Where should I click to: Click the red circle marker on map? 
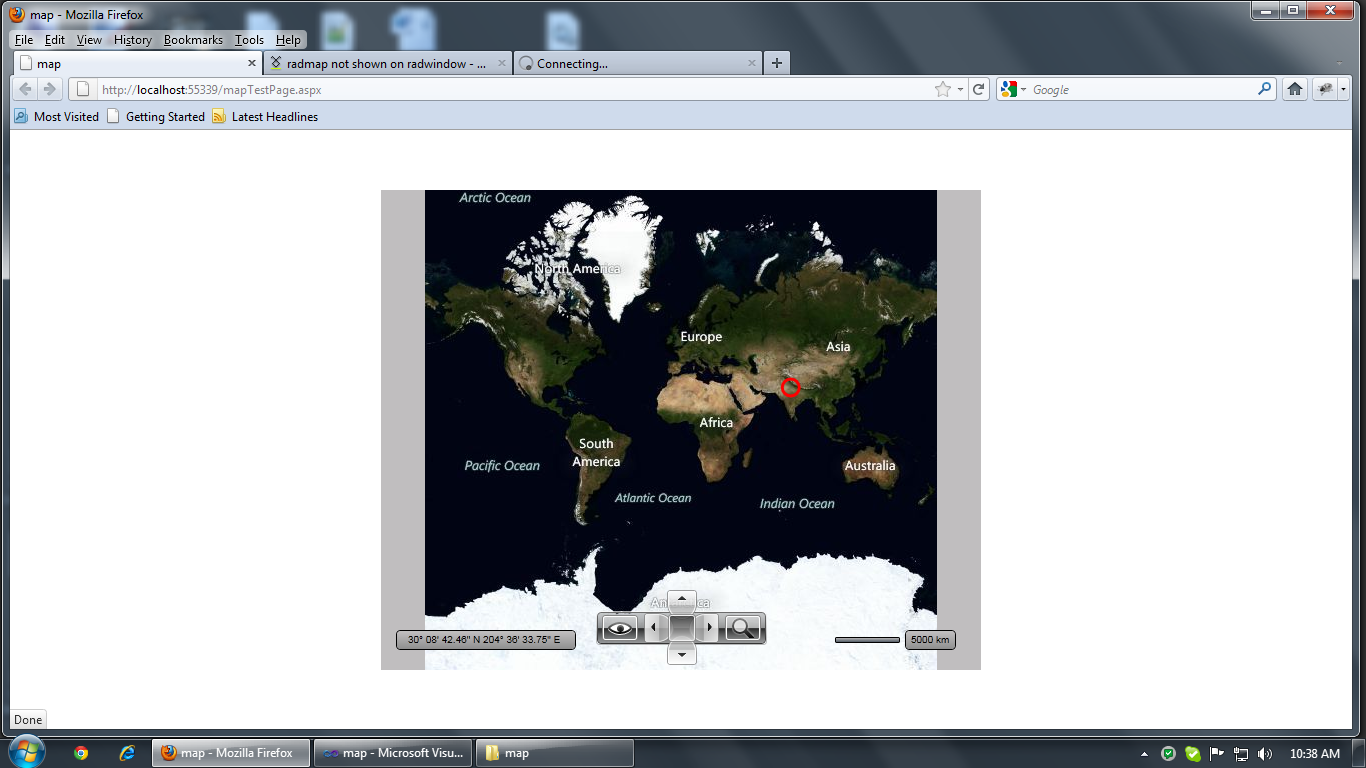tap(790, 388)
